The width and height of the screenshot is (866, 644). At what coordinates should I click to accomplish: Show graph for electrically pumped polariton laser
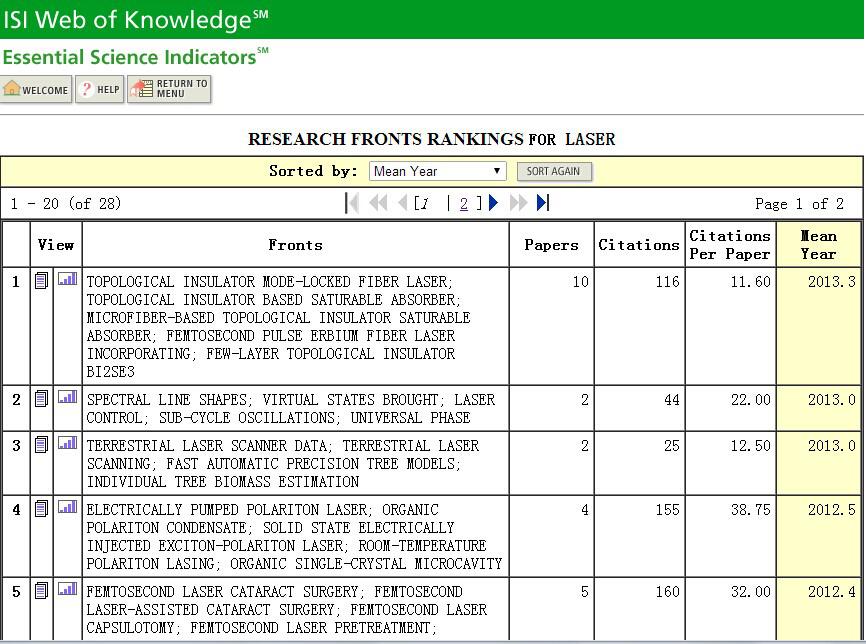pyautogui.click(x=67, y=508)
